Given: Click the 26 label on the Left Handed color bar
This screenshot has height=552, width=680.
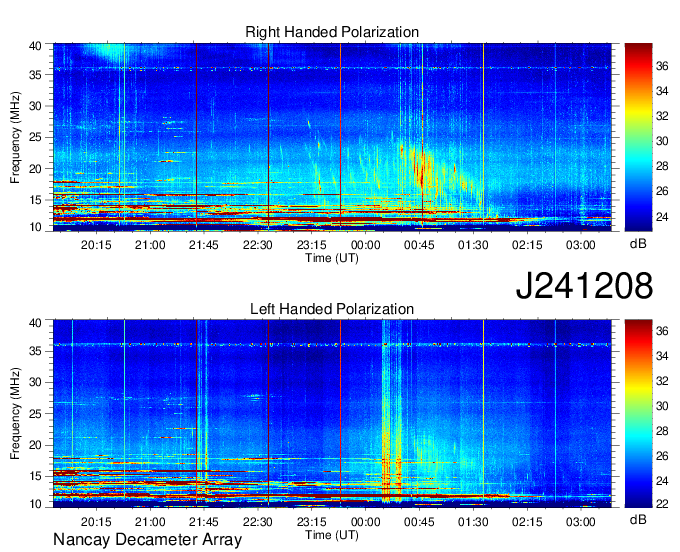Looking at the screenshot, I should pyautogui.click(x=662, y=456).
